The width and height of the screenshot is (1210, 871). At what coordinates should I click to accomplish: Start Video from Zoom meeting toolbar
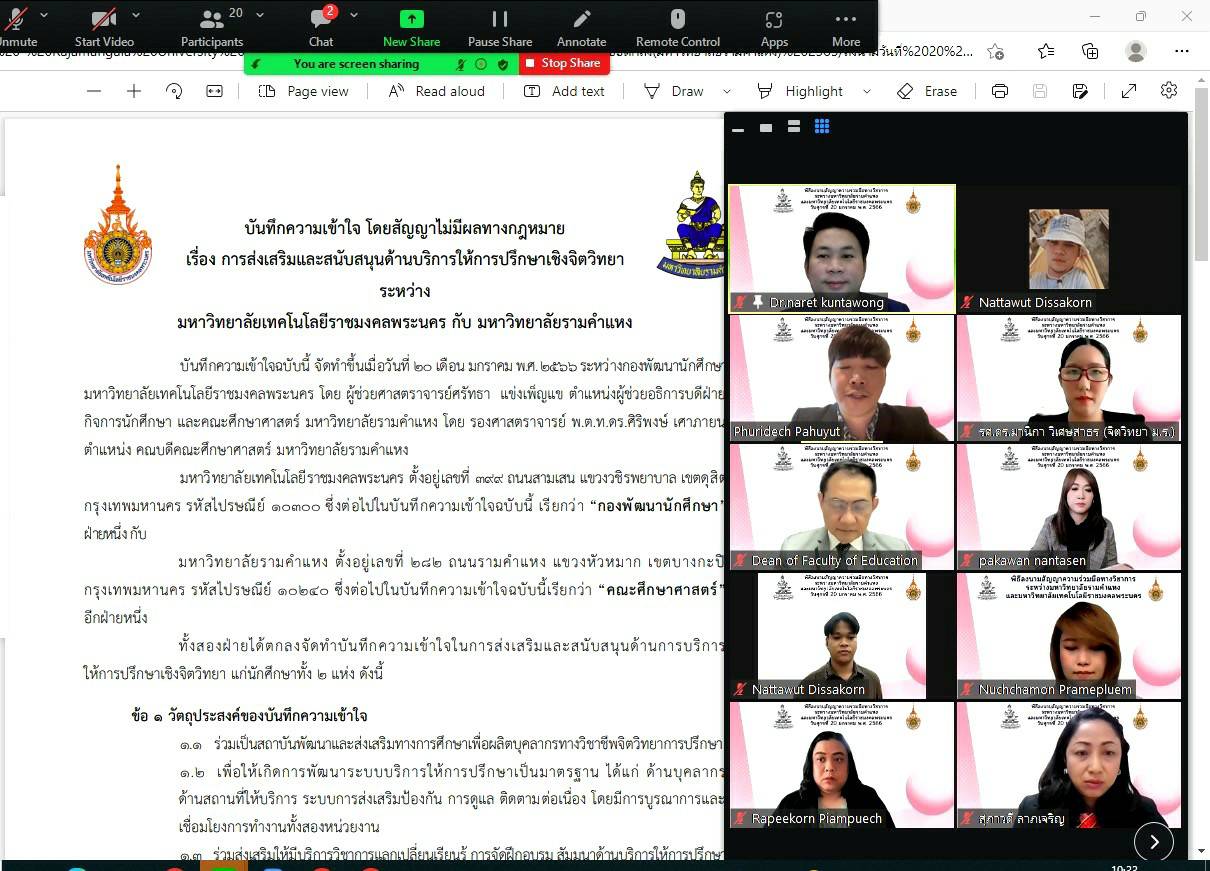(104, 27)
